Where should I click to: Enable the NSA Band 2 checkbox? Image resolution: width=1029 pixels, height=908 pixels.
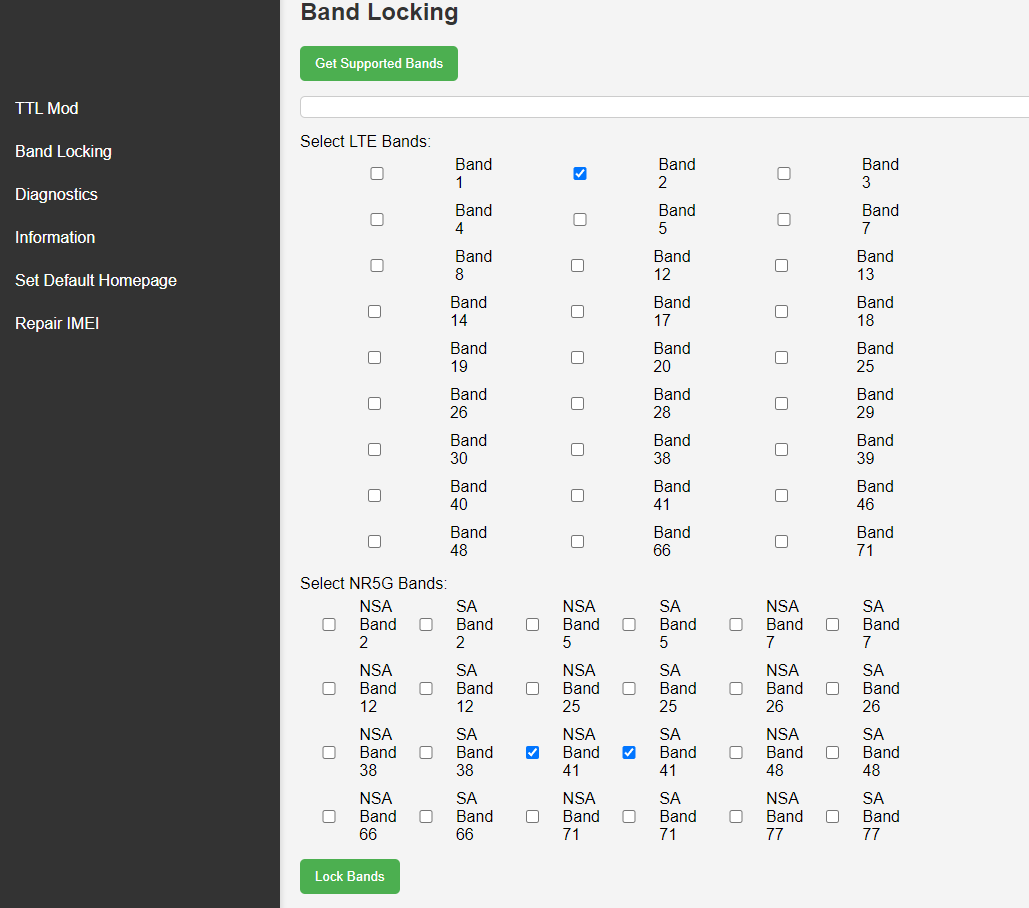tap(329, 625)
